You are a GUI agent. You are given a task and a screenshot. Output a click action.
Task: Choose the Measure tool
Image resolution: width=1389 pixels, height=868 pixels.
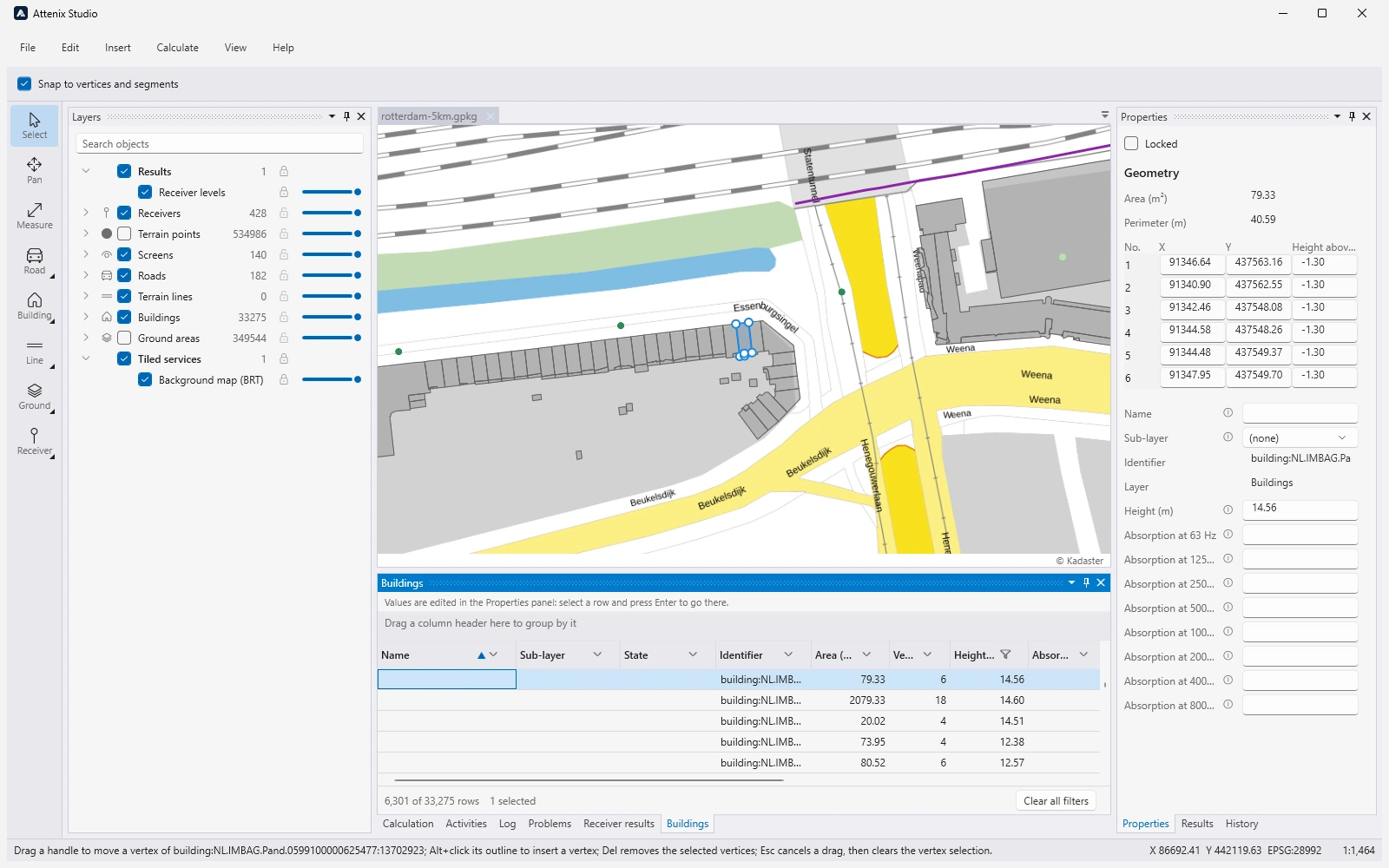(35, 216)
